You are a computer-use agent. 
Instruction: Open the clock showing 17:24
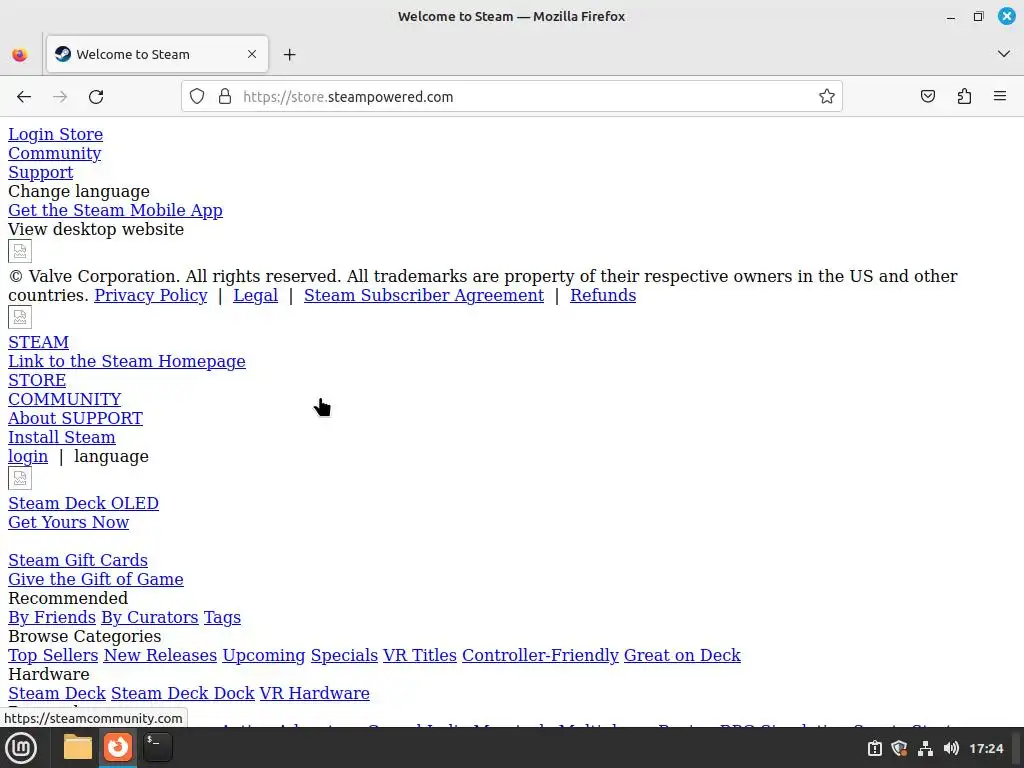pyautogui.click(x=985, y=748)
